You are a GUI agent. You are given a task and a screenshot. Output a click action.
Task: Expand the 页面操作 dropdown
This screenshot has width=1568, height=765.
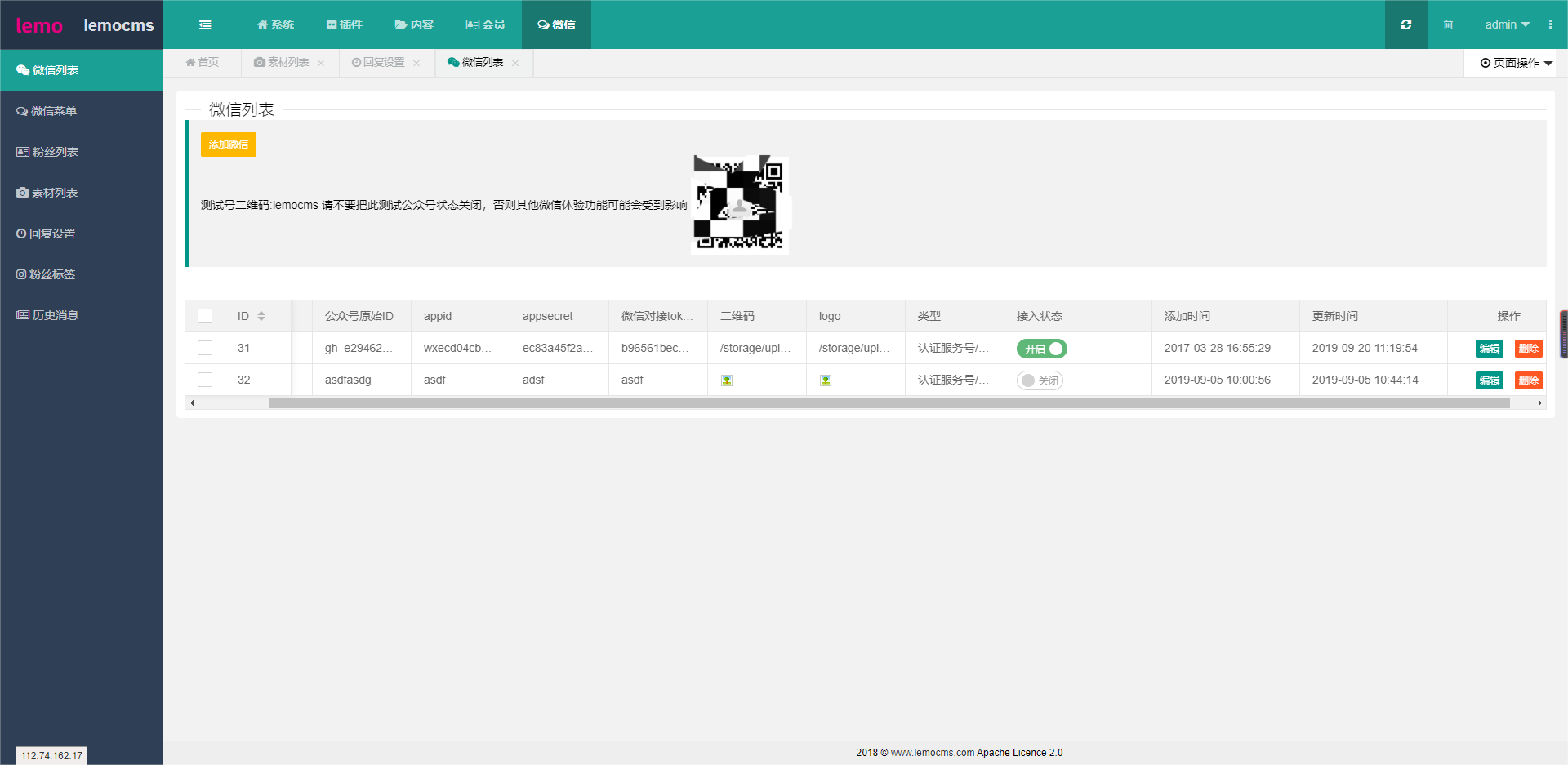pyautogui.click(x=1512, y=63)
